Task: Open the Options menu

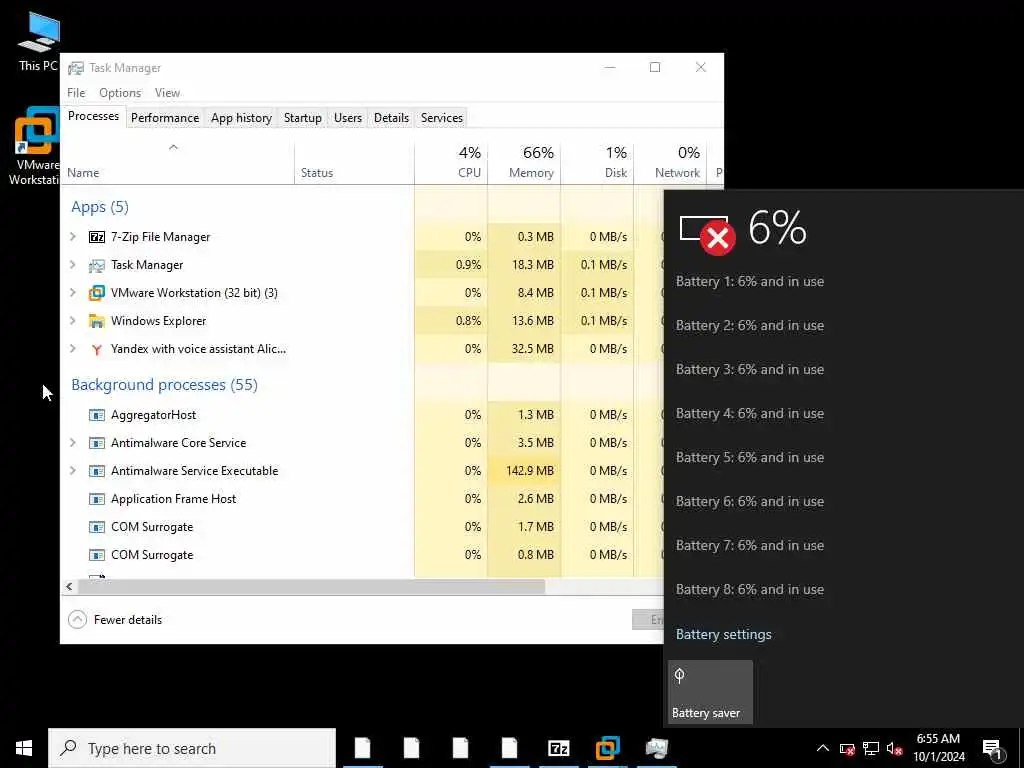Action: 120,93
